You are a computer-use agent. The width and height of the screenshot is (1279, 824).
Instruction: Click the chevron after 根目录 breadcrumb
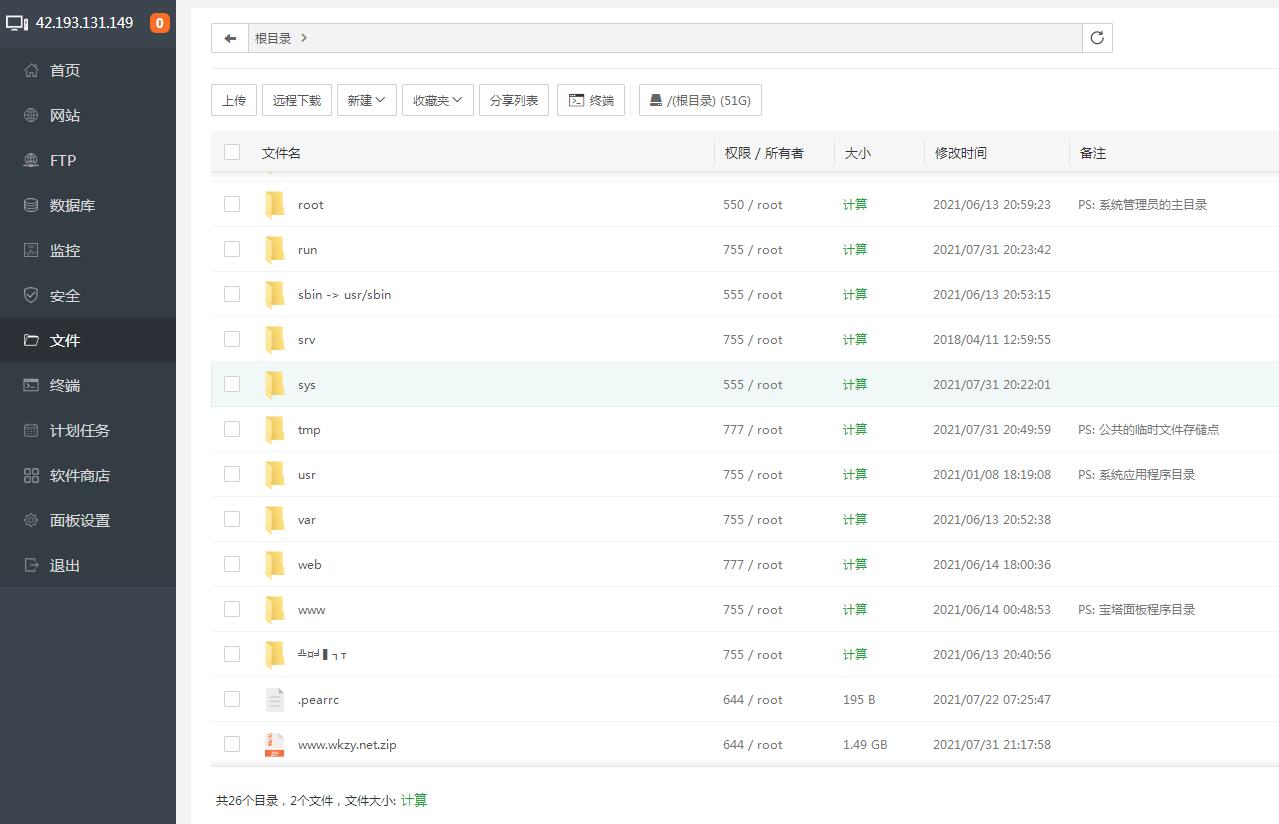click(x=304, y=38)
